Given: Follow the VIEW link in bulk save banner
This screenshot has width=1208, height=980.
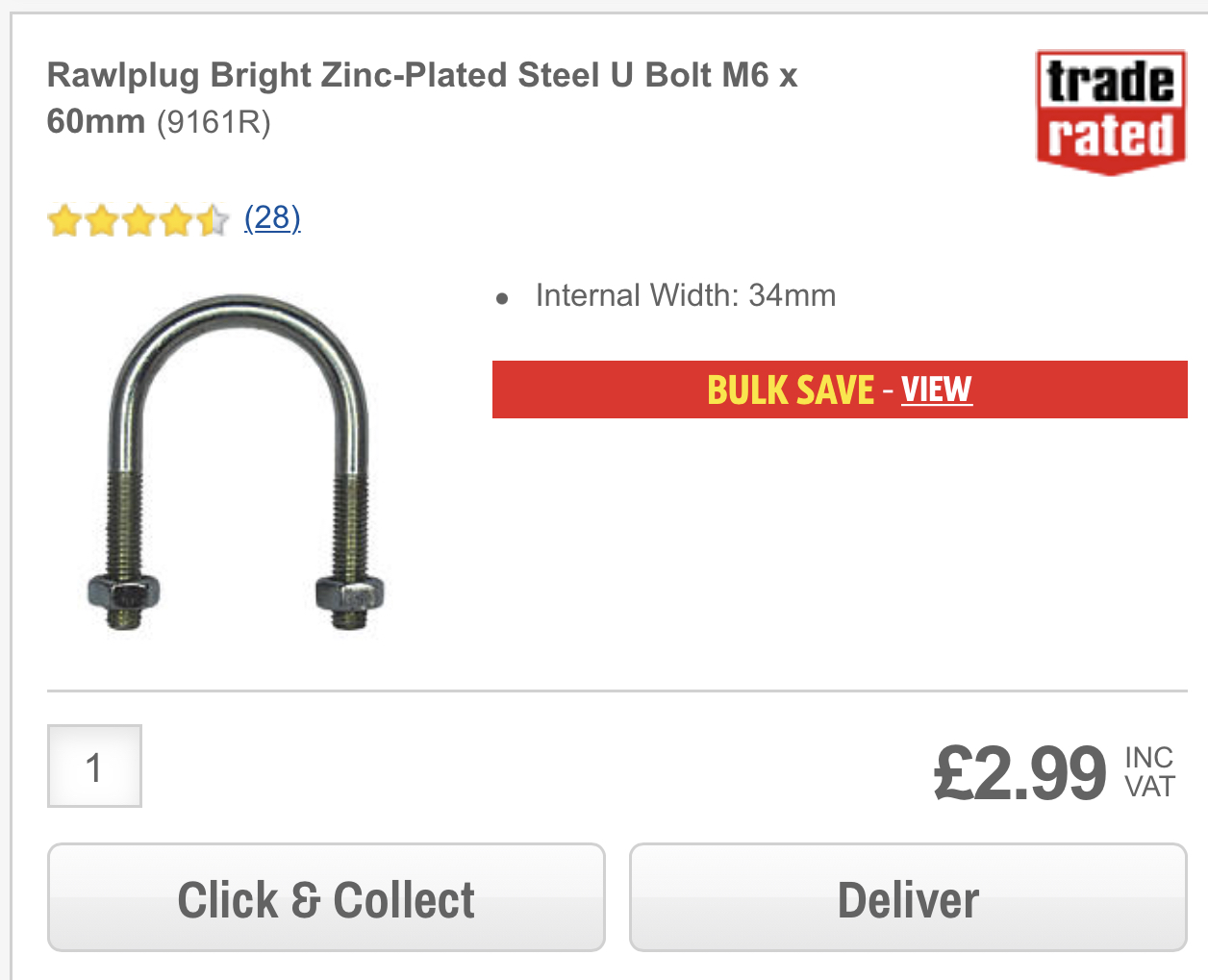Looking at the screenshot, I should 937,389.
